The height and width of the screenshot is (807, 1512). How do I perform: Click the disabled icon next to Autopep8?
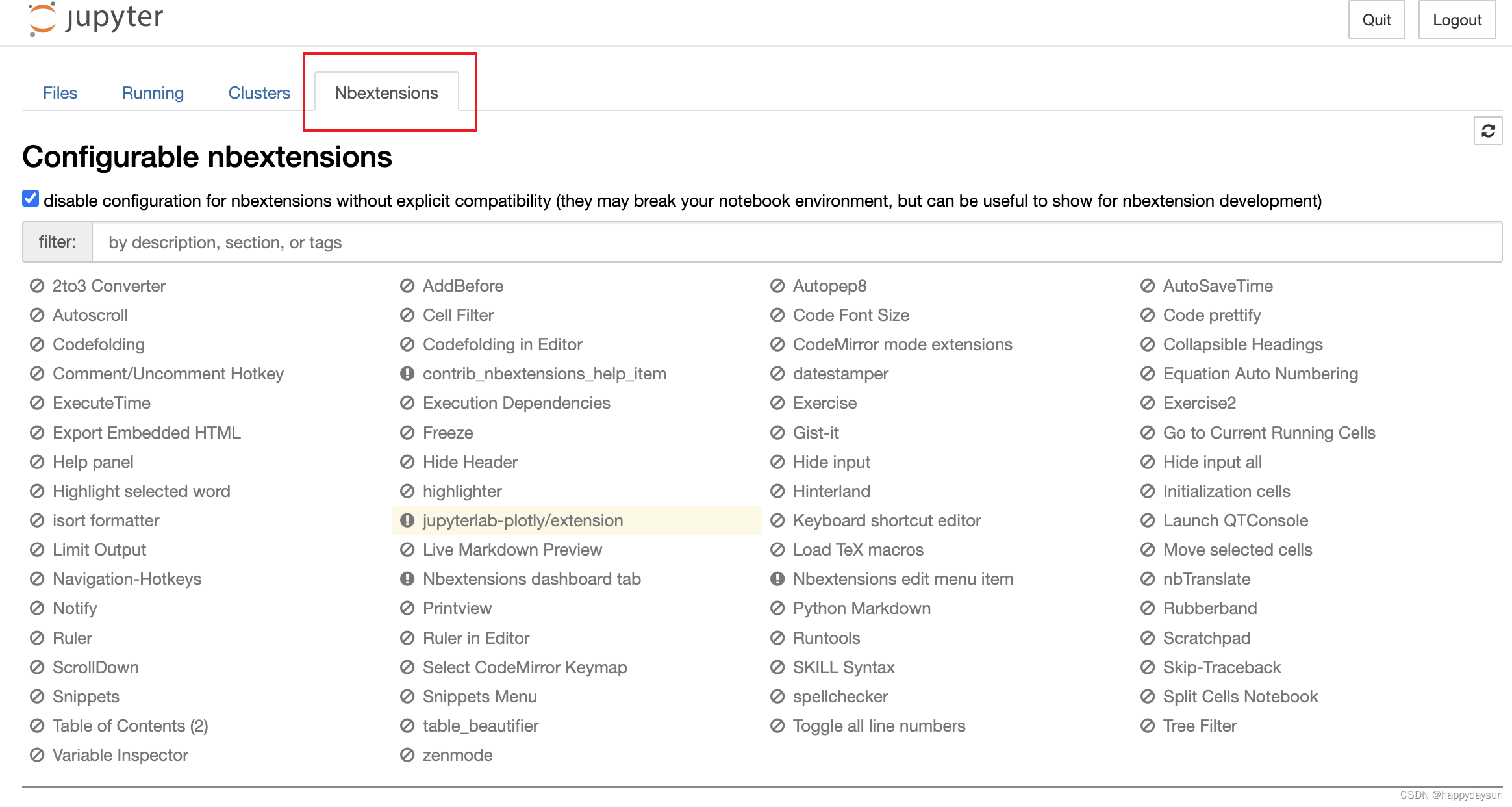777,286
